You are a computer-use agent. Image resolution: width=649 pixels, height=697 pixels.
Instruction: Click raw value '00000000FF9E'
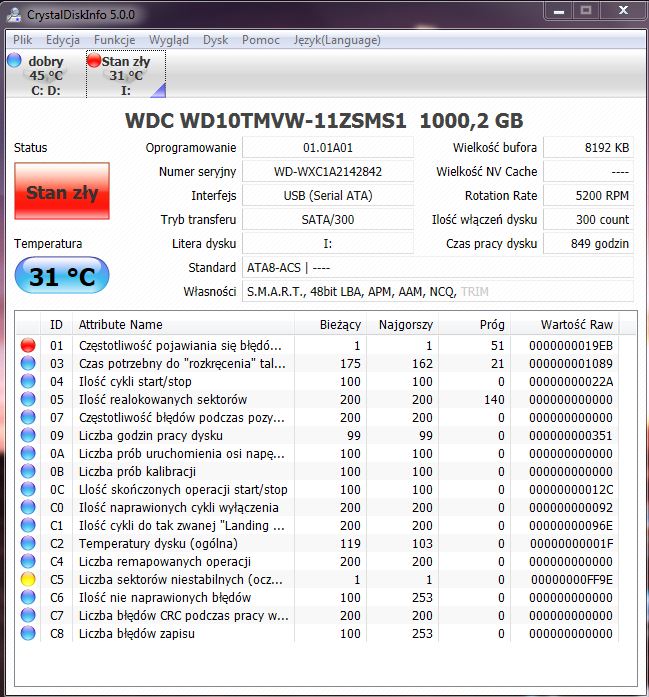[572, 580]
